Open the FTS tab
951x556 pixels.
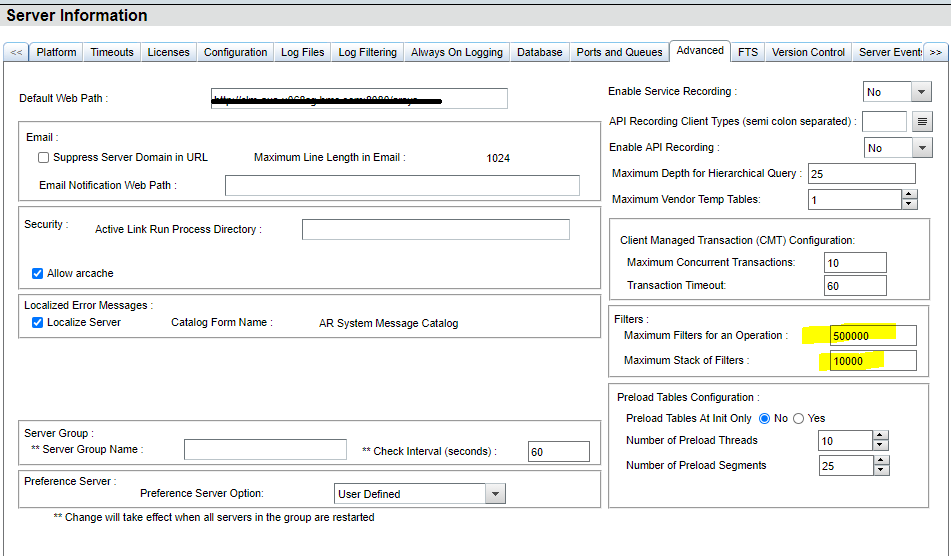point(748,52)
